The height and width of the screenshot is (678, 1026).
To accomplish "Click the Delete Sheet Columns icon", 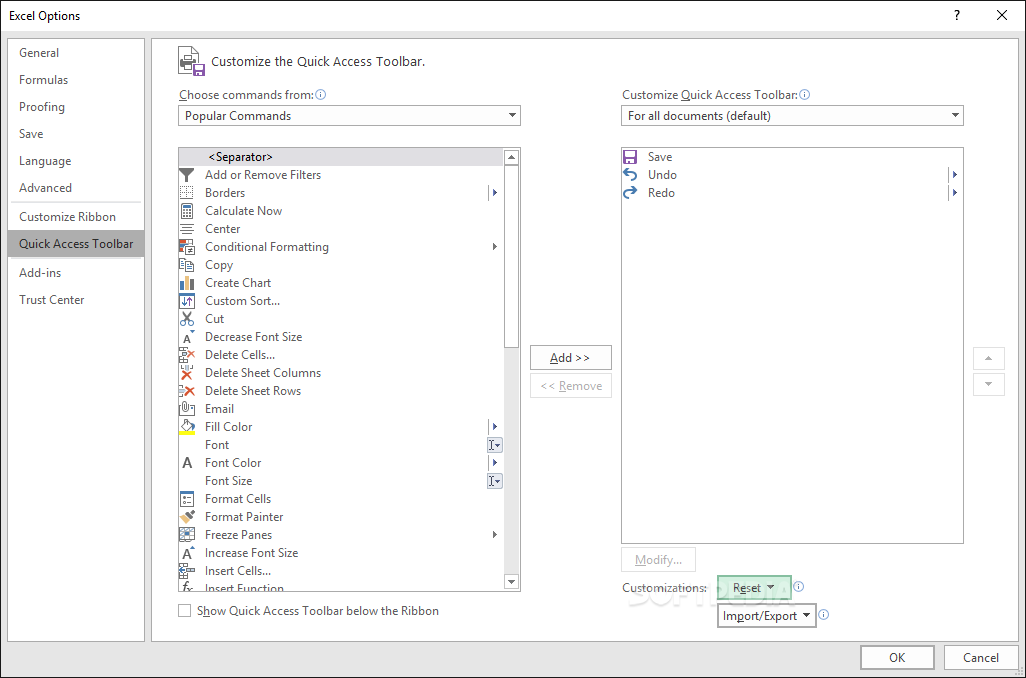I will (x=187, y=372).
